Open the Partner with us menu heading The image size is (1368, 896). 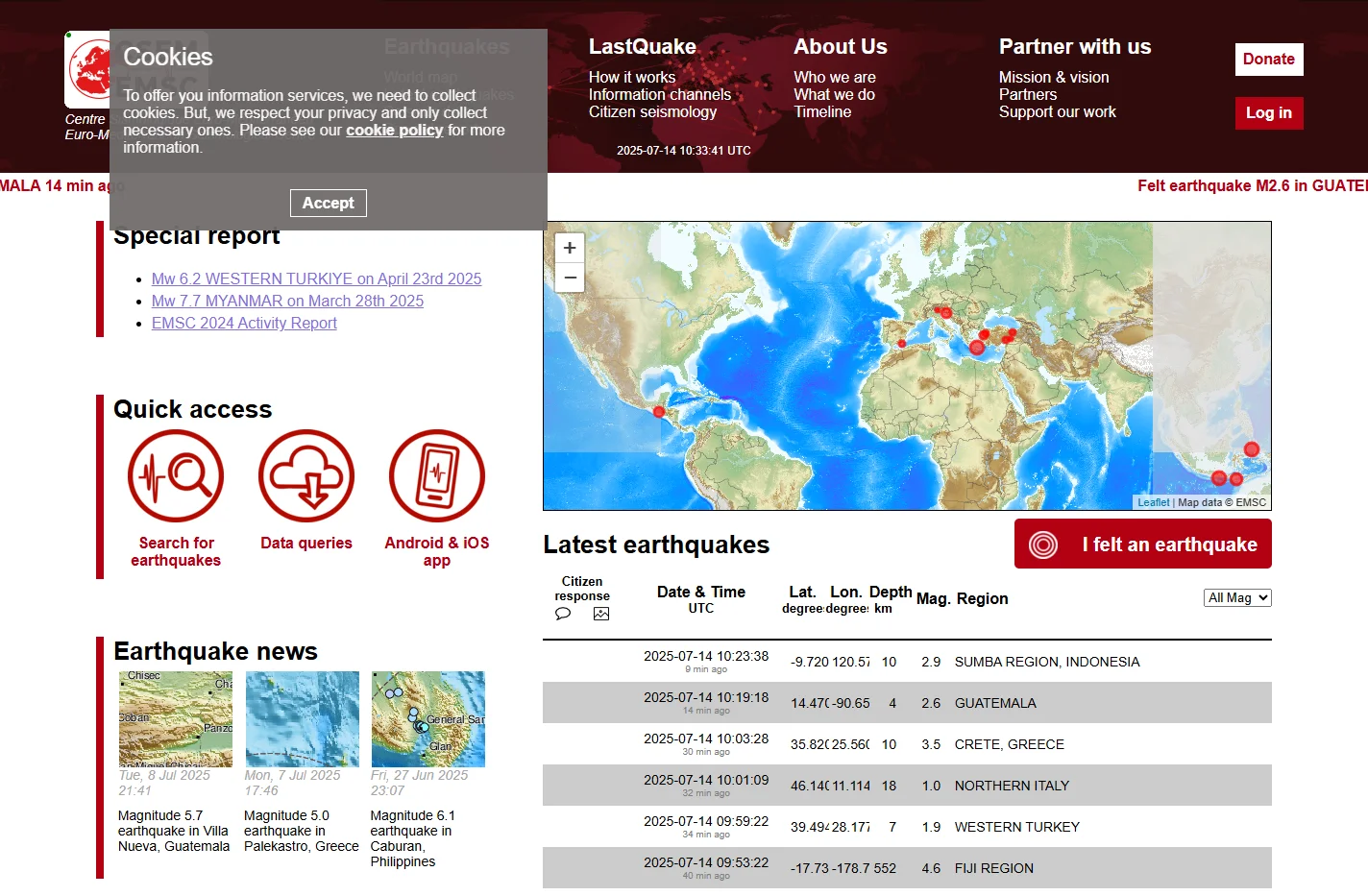(1075, 46)
